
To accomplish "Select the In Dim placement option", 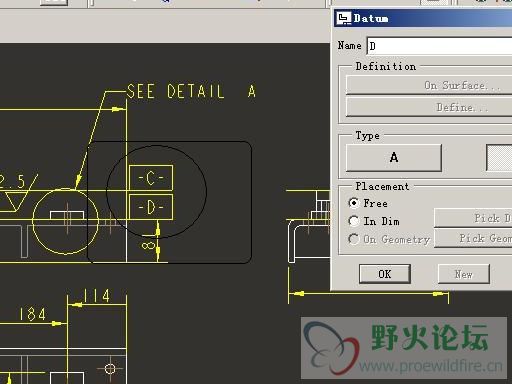I will point(373,221).
